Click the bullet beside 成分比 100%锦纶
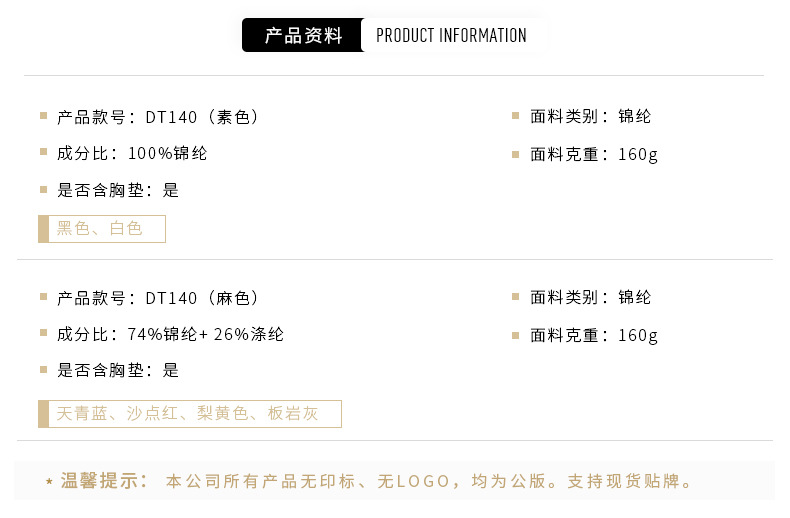790x518 pixels. click(x=44, y=152)
